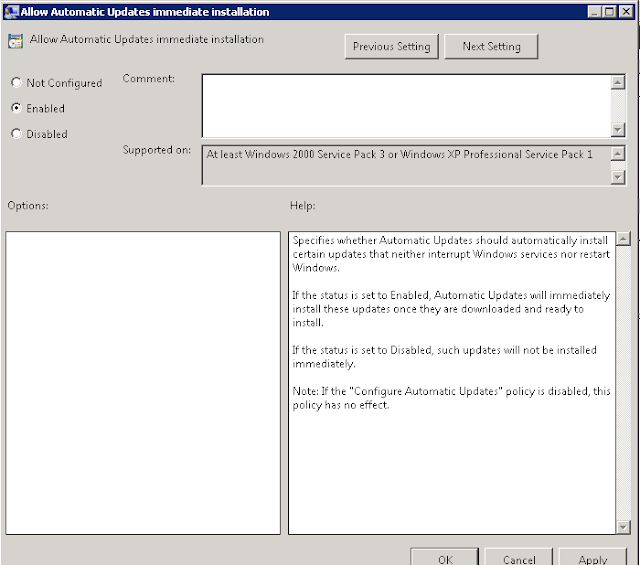Viewport: 640px width, 565px height.
Task: Click the Comment box scroll down arrow
Action: (x=618, y=130)
